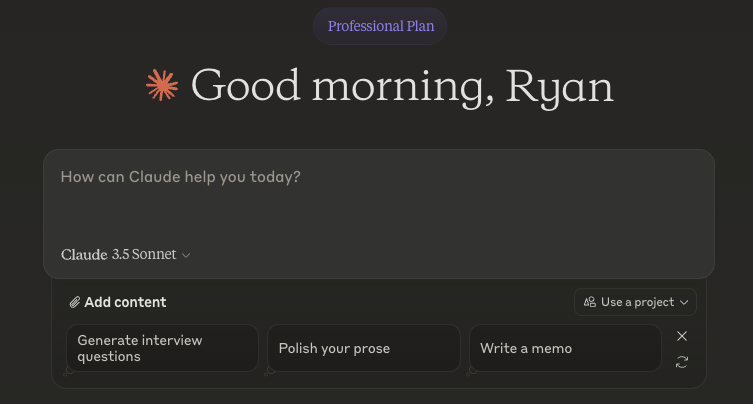
Task: Click the small icon below Polish your prose
Action: point(270,371)
